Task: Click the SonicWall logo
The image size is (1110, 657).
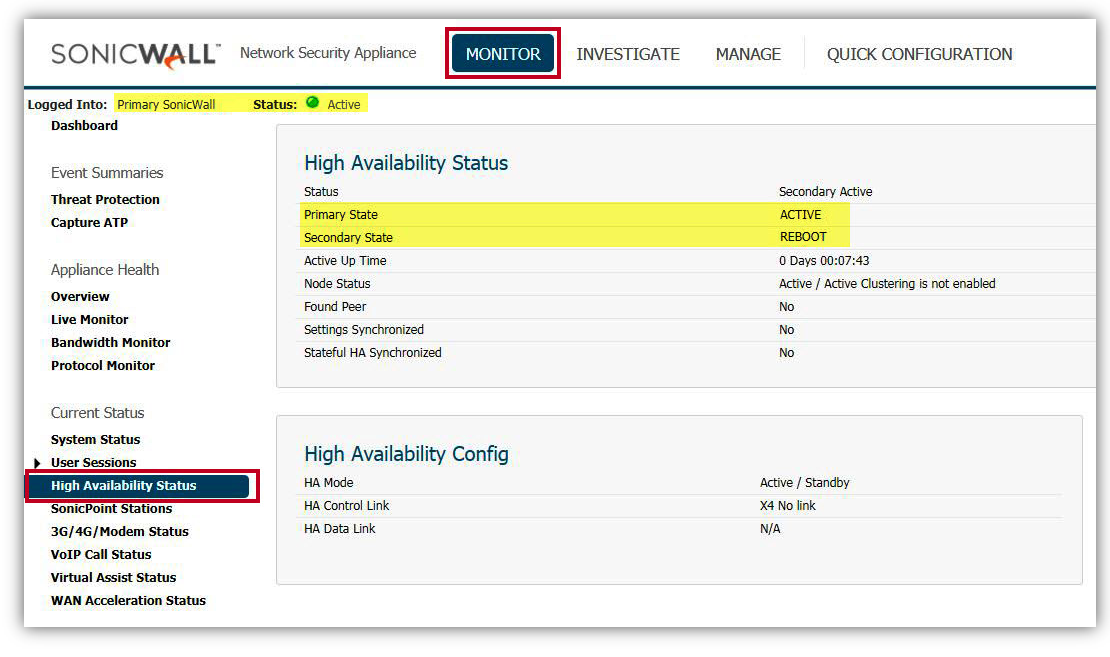Action: (x=135, y=55)
